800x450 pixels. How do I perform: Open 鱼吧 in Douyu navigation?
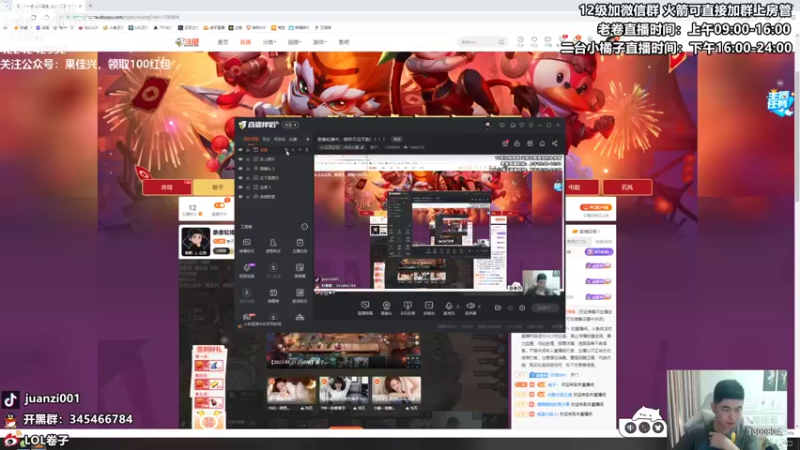pos(344,42)
